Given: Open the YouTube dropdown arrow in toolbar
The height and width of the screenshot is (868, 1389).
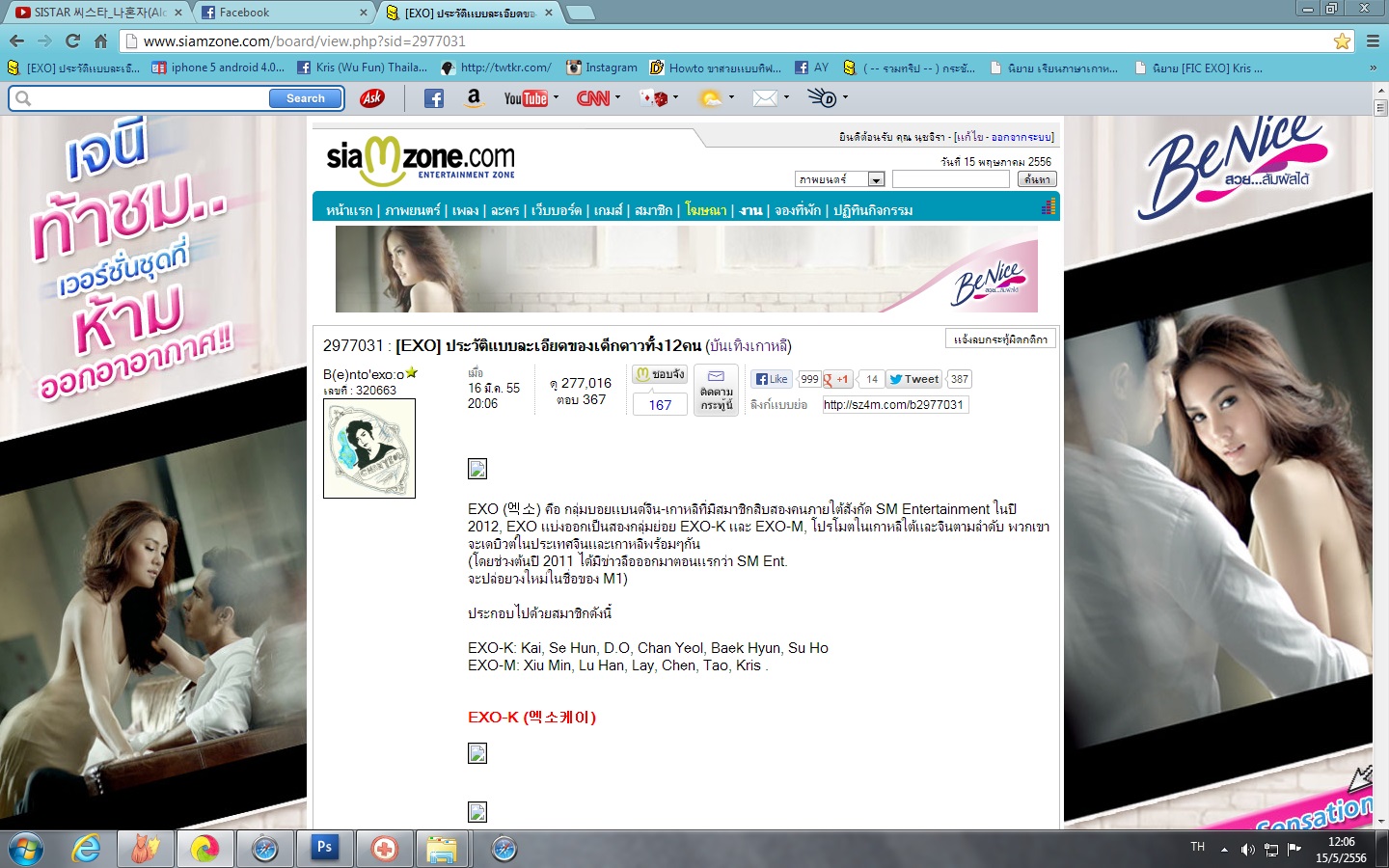Looking at the screenshot, I should pos(556,97).
